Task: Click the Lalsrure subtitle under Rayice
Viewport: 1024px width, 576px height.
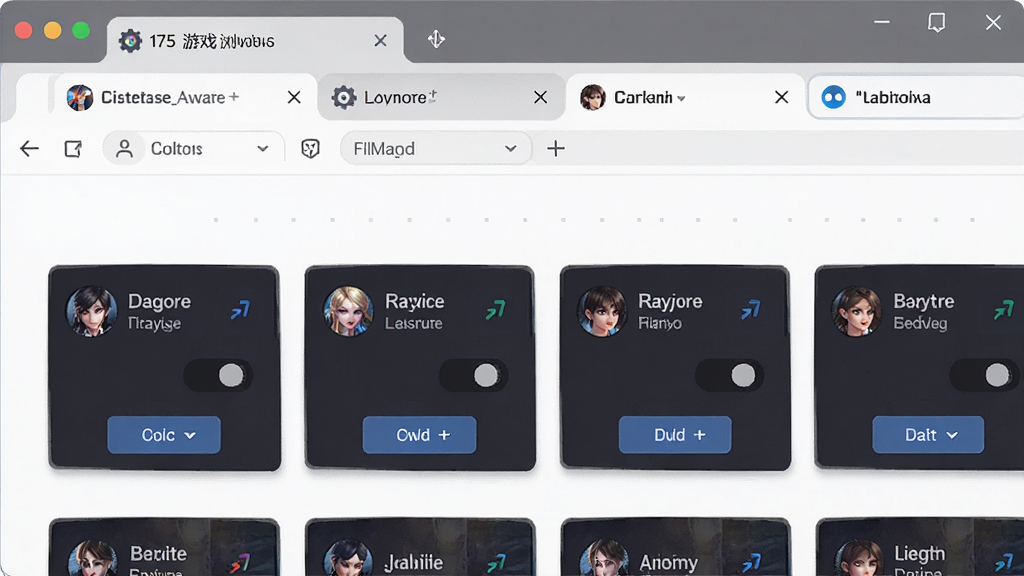Action: 413,323
